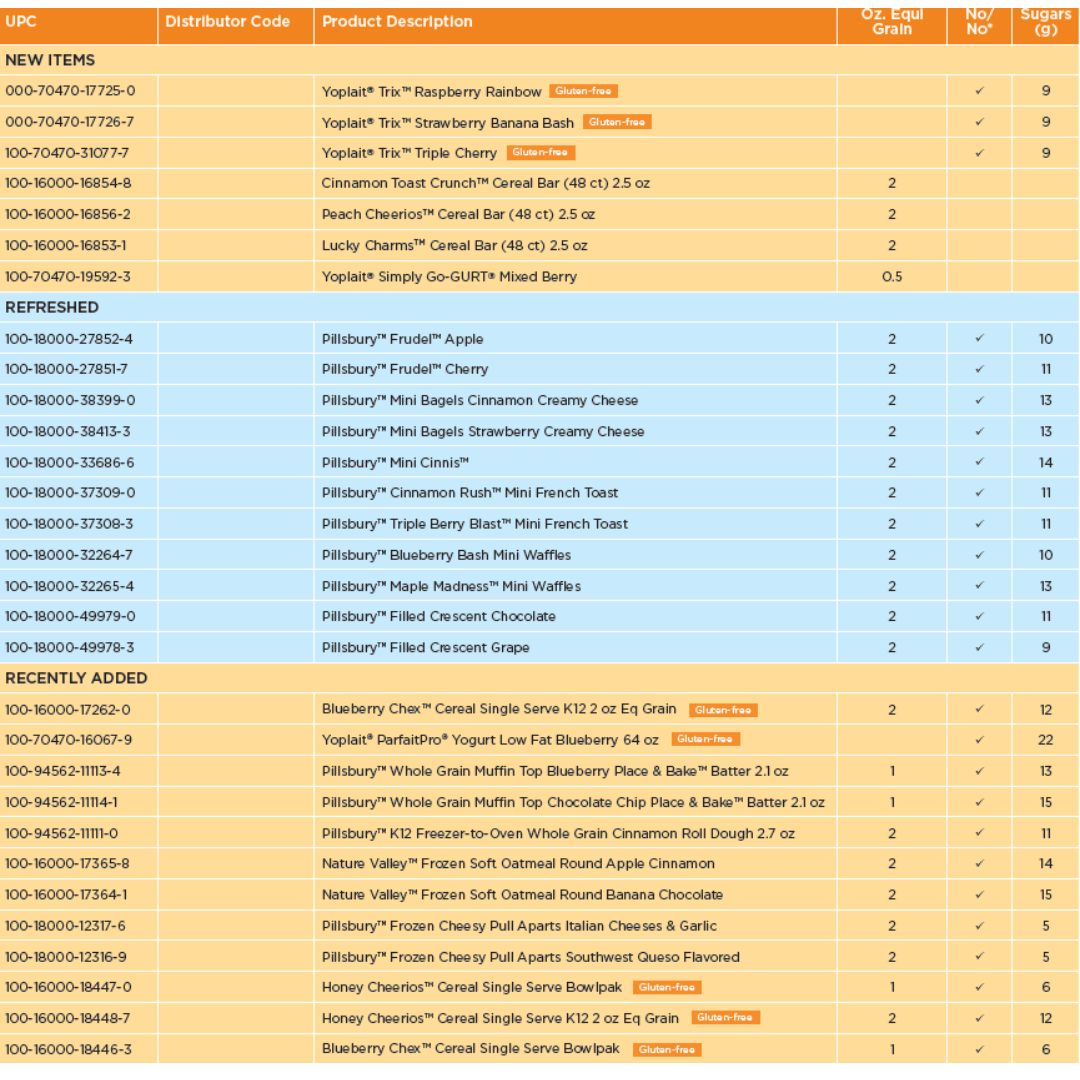Image resolution: width=1080 pixels, height=1080 pixels.
Task: Click the Gluten-free badge for Trix Raspberry Rainbow
Action: pos(583,91)
